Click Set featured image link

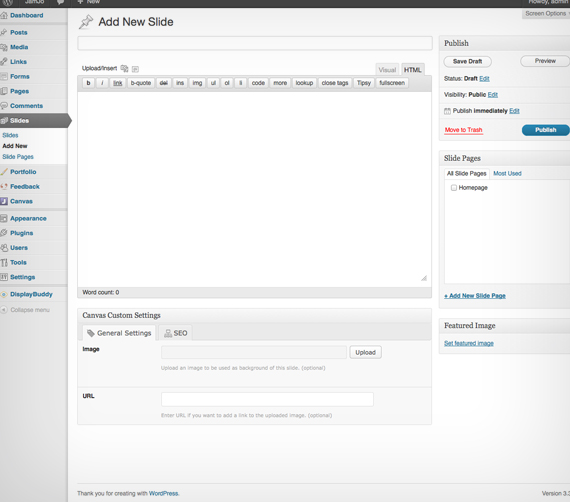pos(469,343)
